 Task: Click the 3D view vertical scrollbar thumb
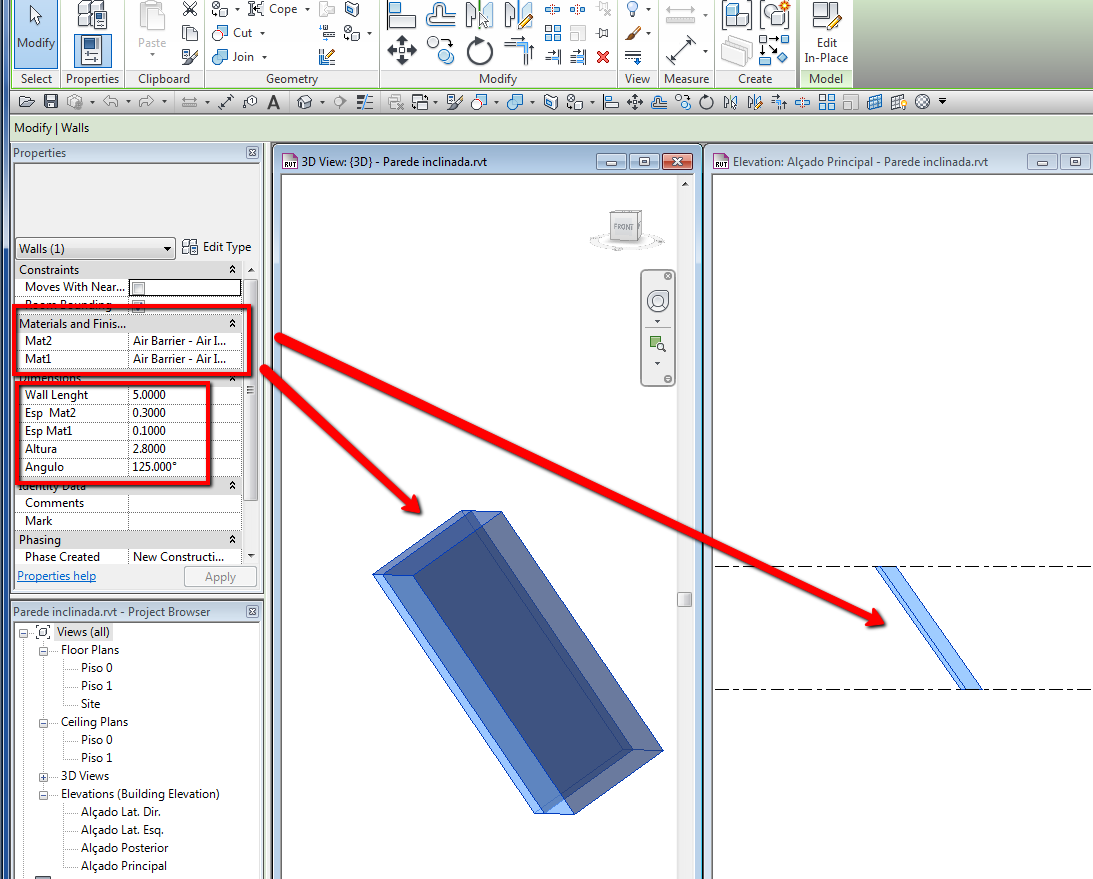coord(685,599)
